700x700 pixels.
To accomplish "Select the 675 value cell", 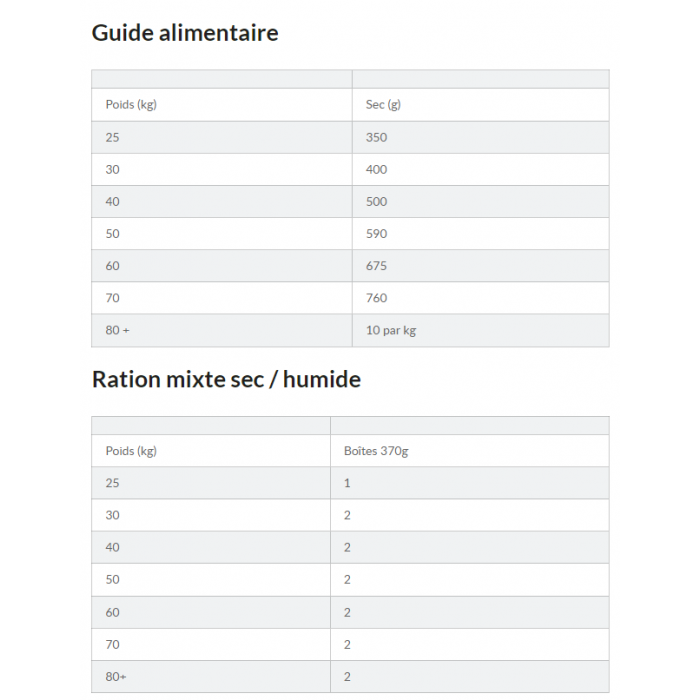I will [x=376, y=265].
